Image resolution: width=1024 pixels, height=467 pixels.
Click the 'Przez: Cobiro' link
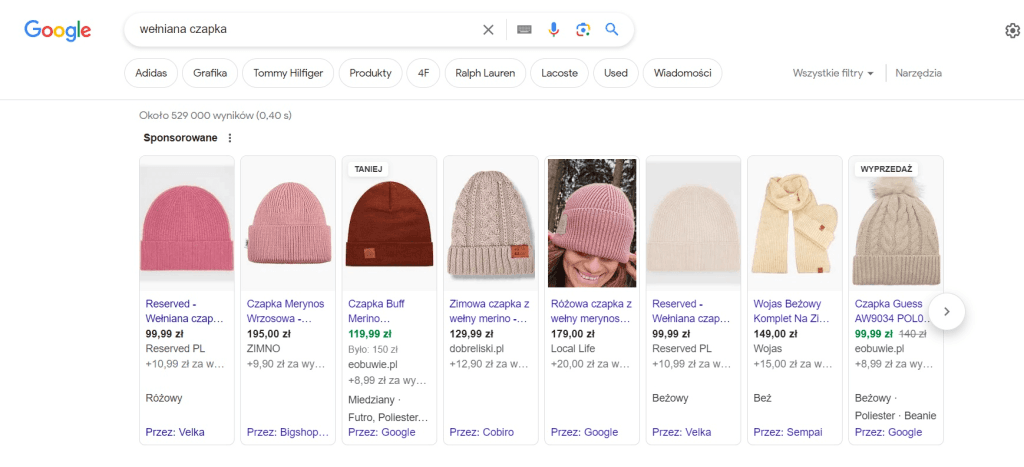pyautogui.click(x=481, y=432)
